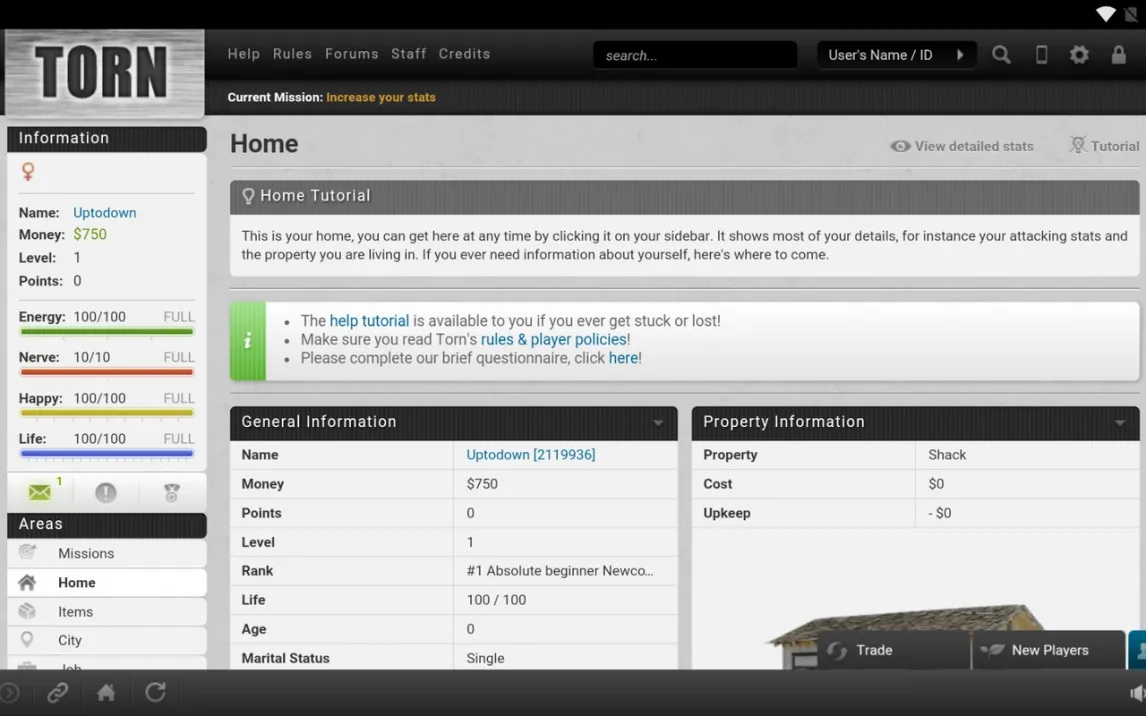Tap the home icon in bottom bar

pyautogui.click(x=106, y=692)
